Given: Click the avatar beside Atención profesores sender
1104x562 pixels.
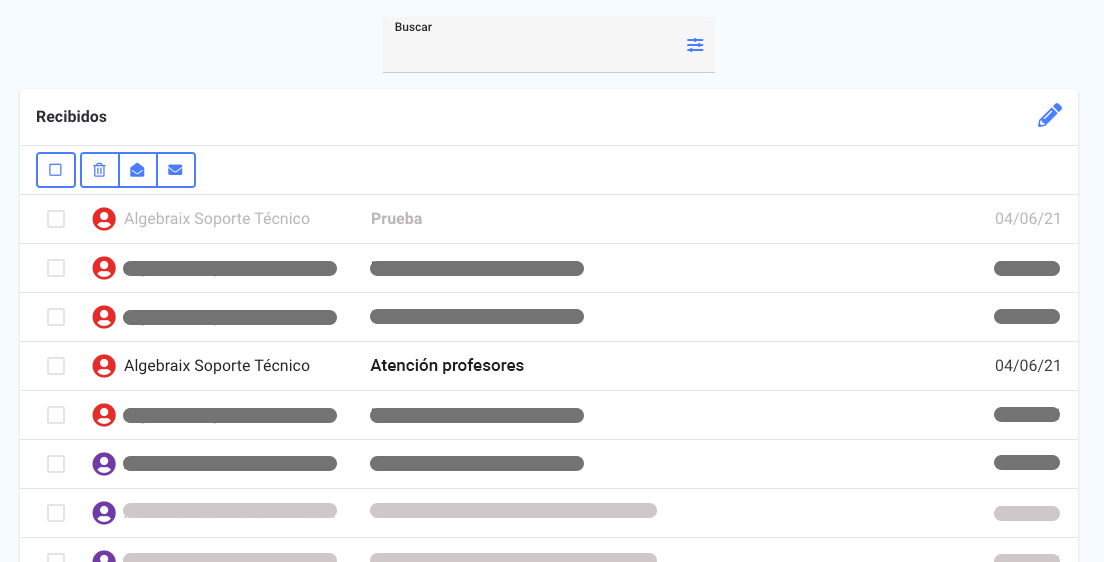Looking at the screenshot, I should click(x=104, y=366).
